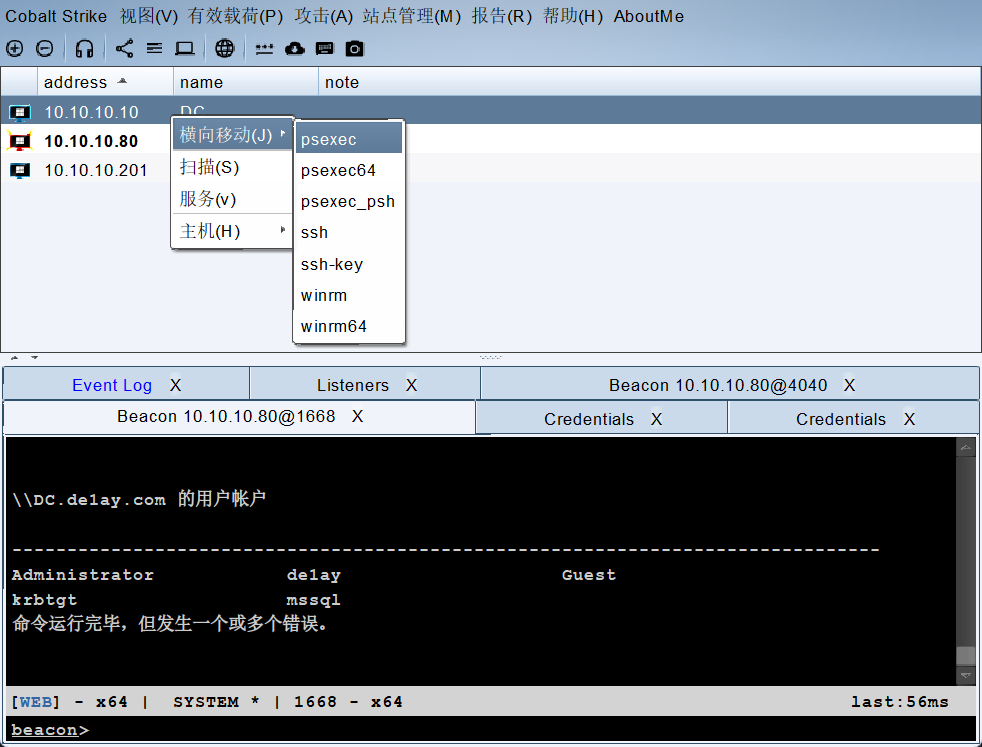
Task: Sort by note column header
Action: [650, 82]
